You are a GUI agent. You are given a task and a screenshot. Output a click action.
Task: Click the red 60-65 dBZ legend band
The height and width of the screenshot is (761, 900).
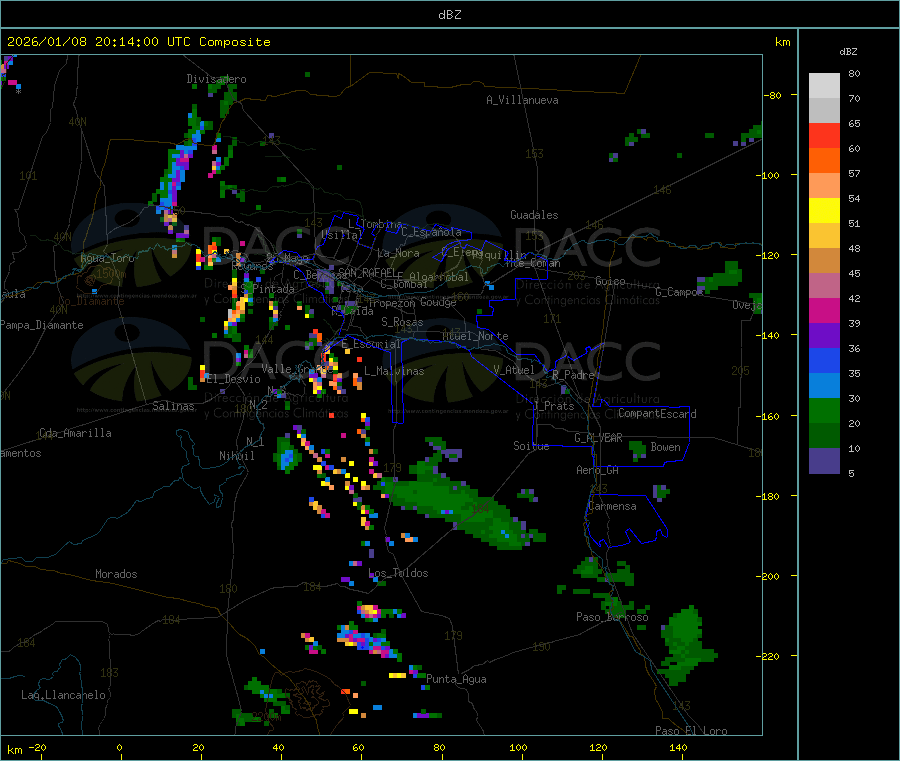pos(824,135)
